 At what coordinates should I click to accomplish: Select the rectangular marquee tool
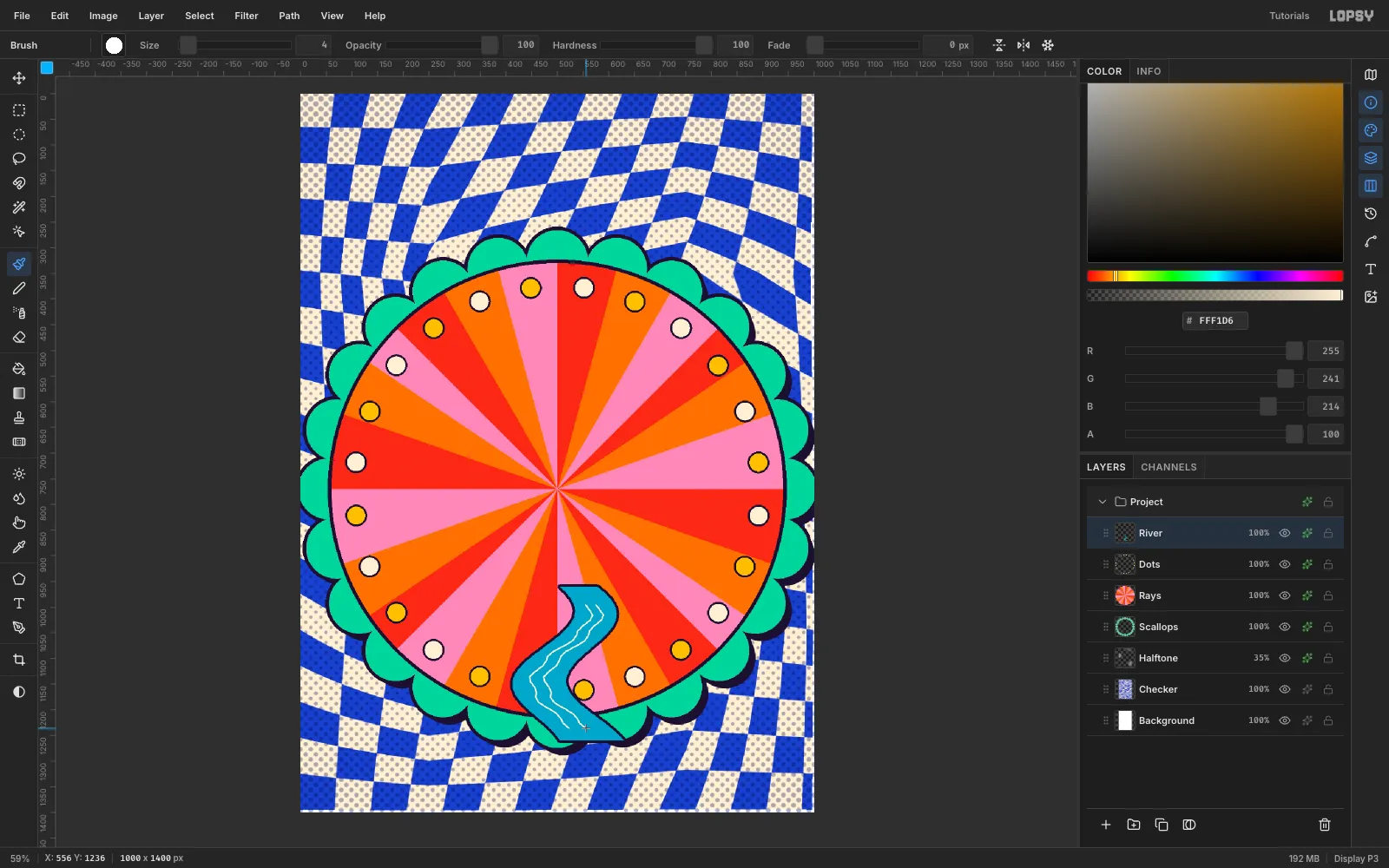[x=19, y=110]
